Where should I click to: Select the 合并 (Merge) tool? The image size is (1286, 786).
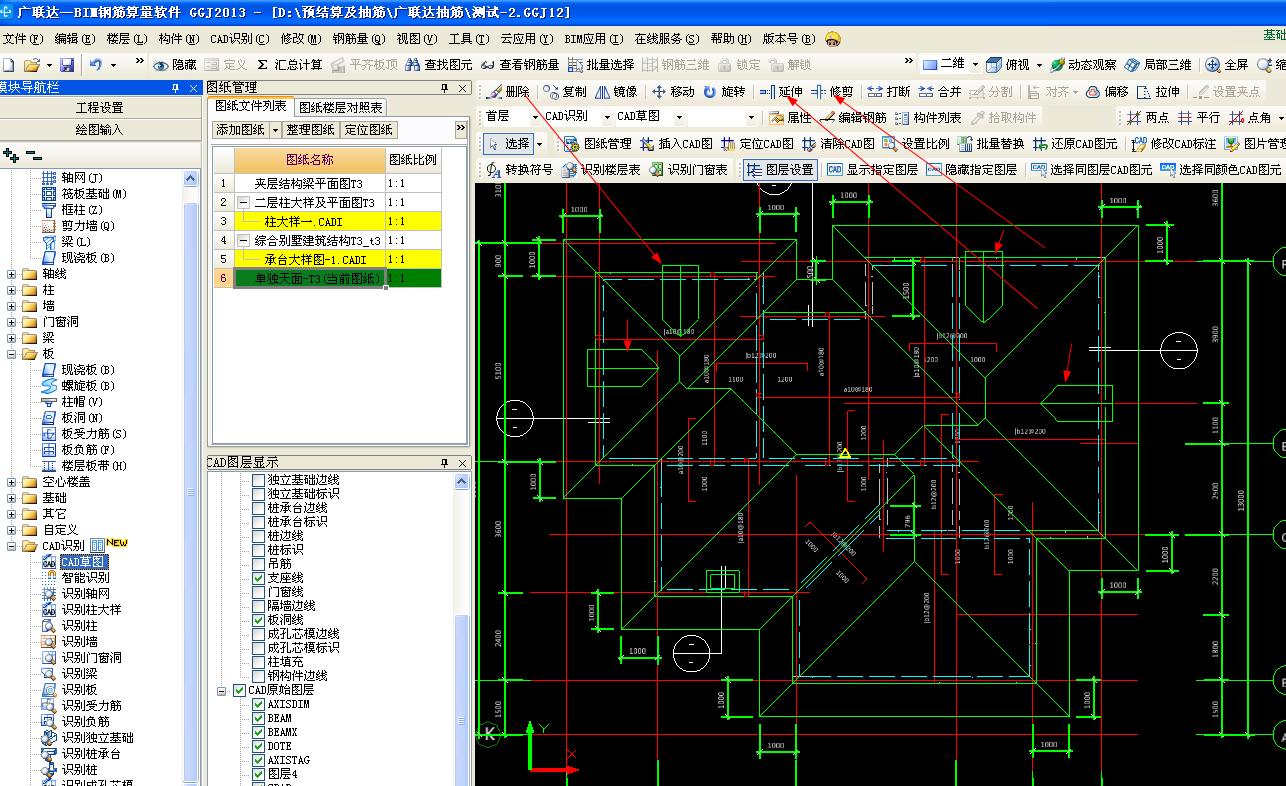point(940,91)
